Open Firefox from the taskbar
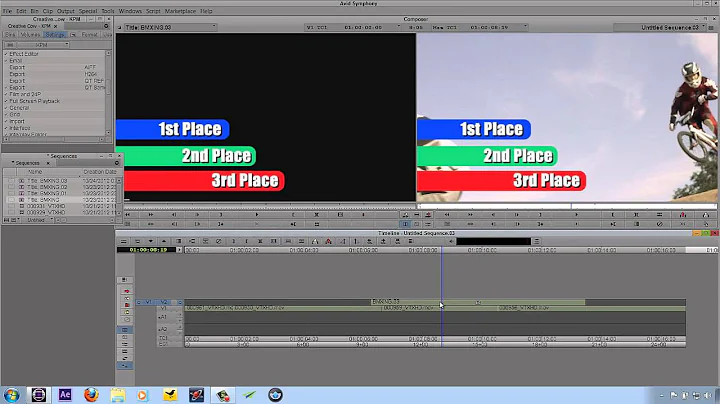Screen dimensions: 720x404 coord(91,394)
